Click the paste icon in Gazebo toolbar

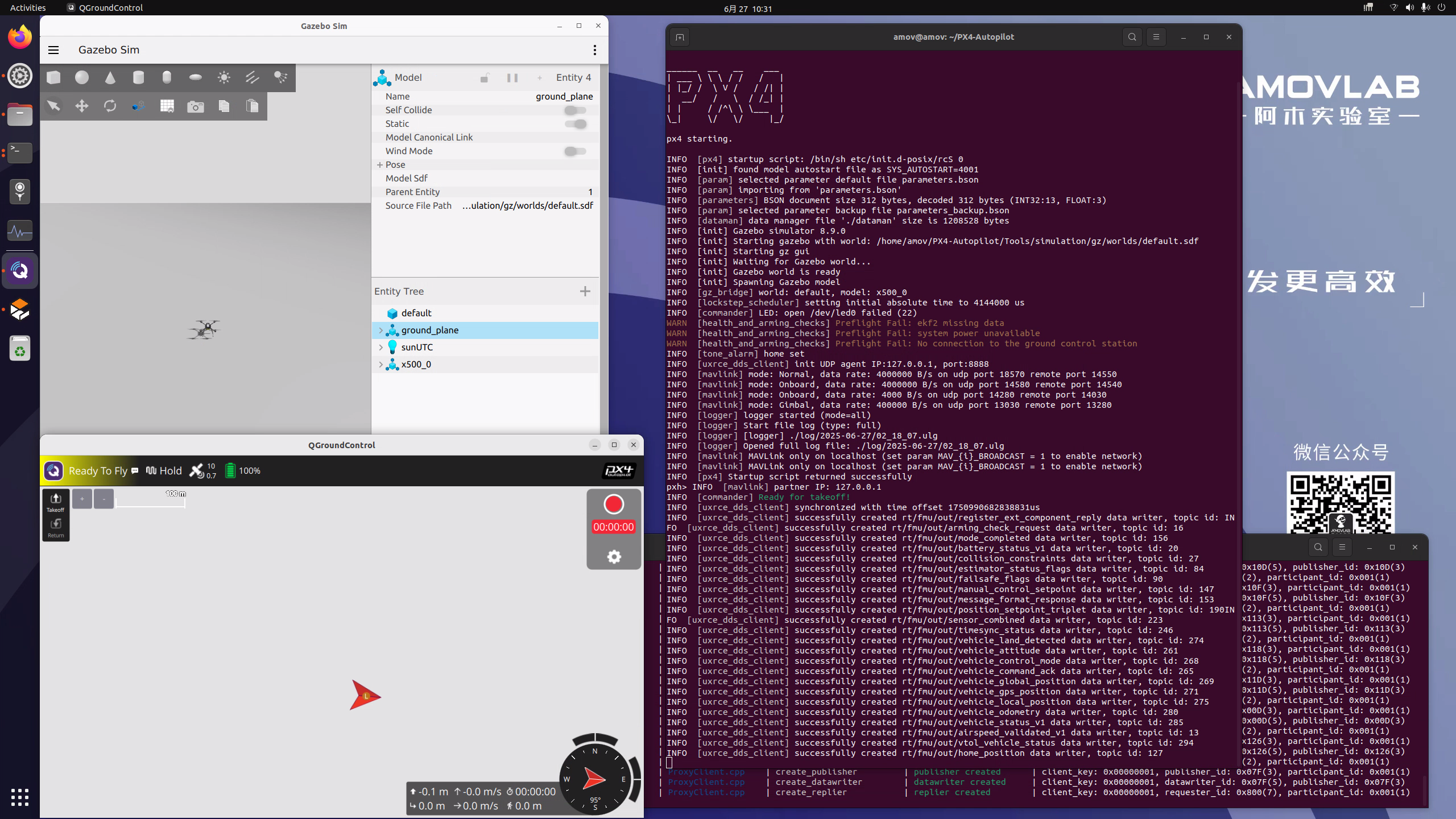[252, 106]
